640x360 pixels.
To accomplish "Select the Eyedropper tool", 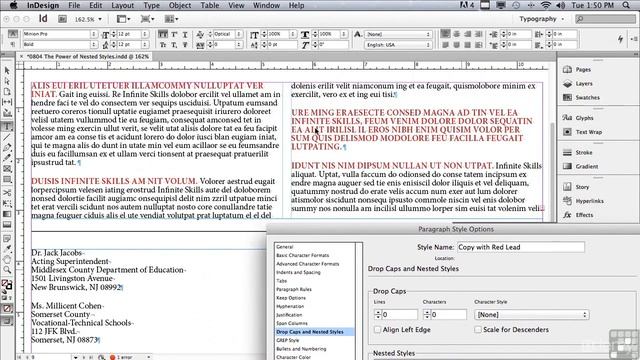I will [7, 249].
